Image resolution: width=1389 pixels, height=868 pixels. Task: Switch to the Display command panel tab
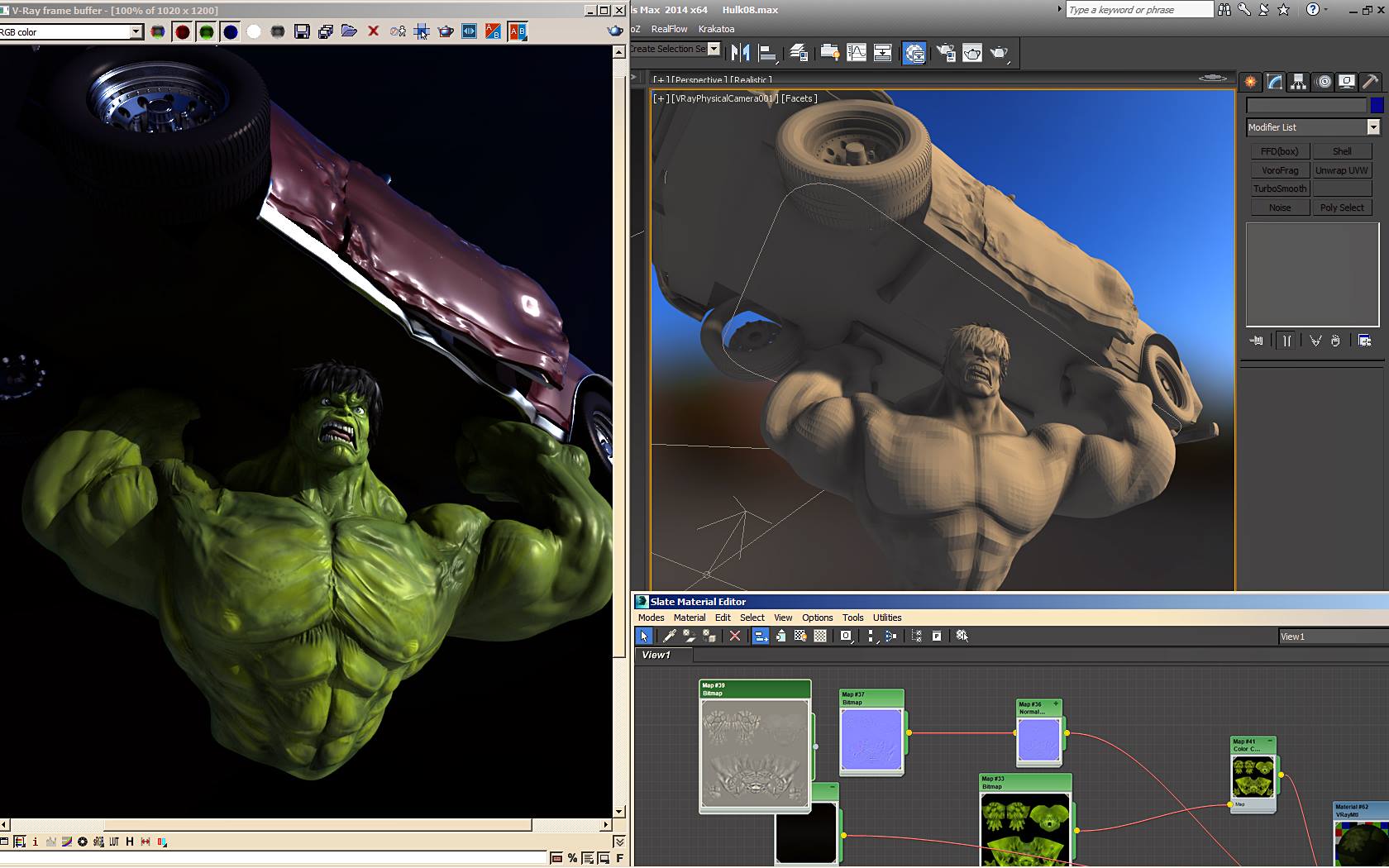tap(1348, 82)
